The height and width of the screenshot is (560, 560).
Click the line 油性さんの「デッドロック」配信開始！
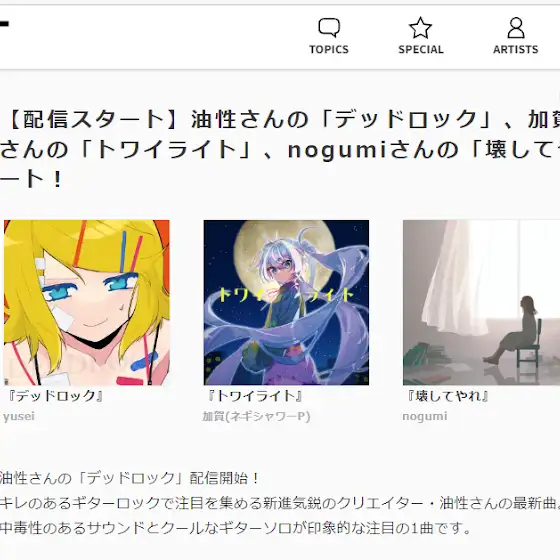tap(129, 478)
